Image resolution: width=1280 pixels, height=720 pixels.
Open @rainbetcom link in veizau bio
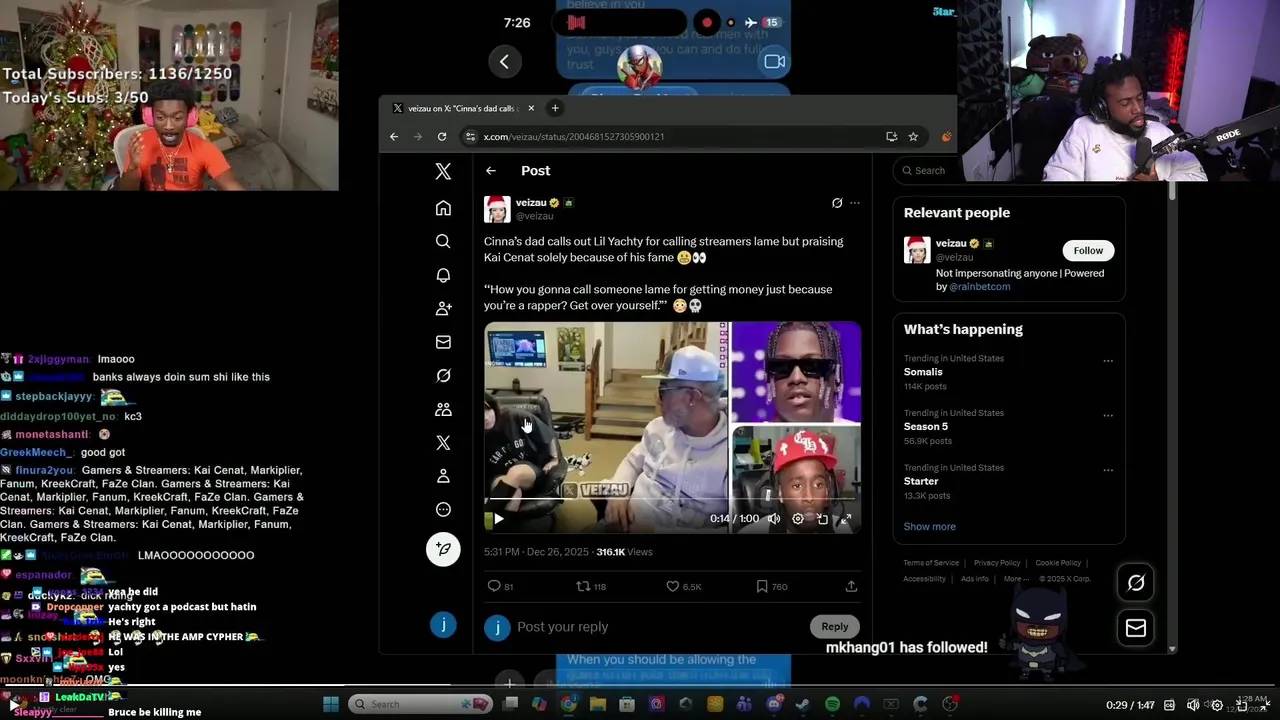coord(979,287)
